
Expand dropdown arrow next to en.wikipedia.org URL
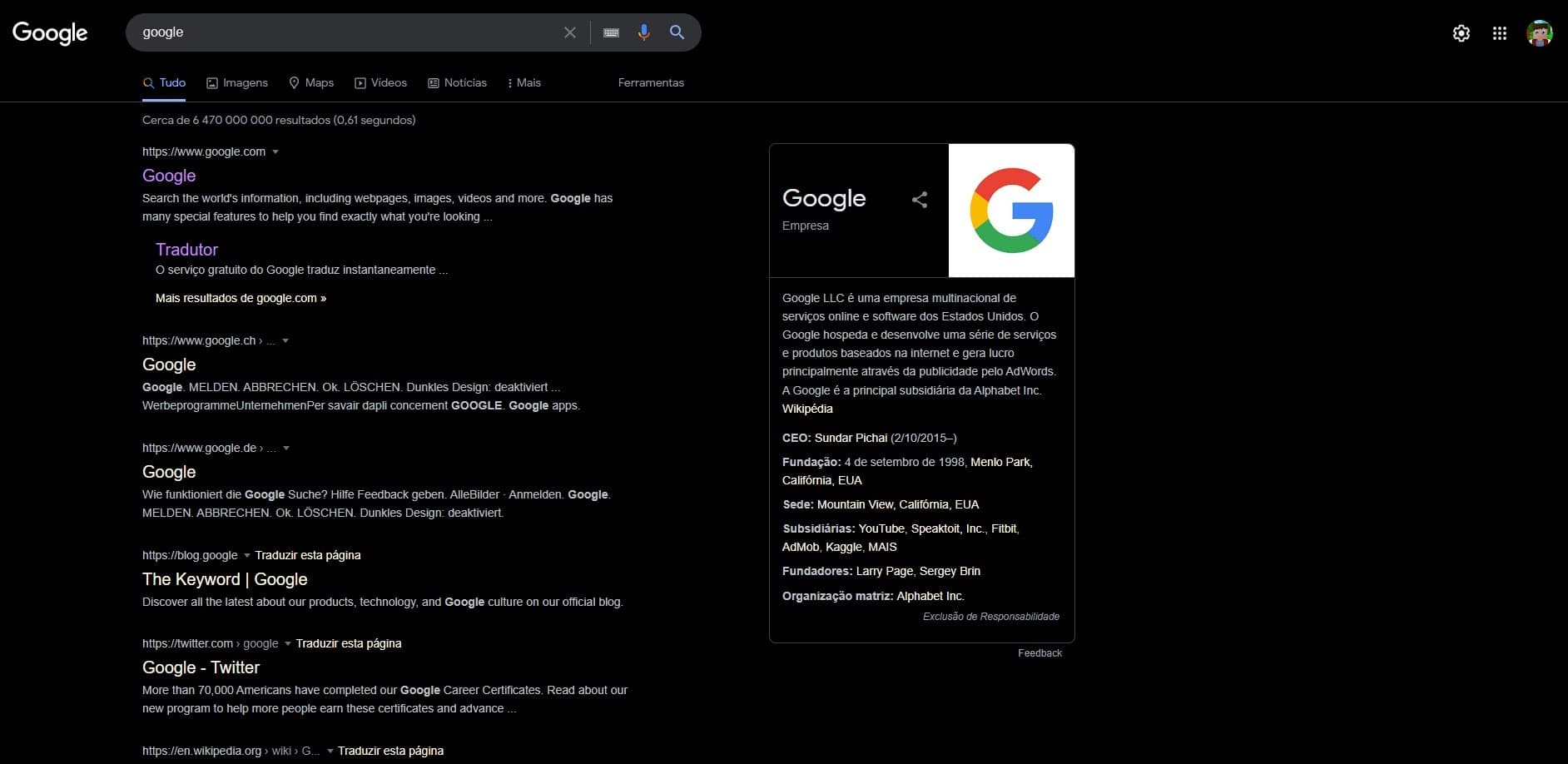click(330, 751)
